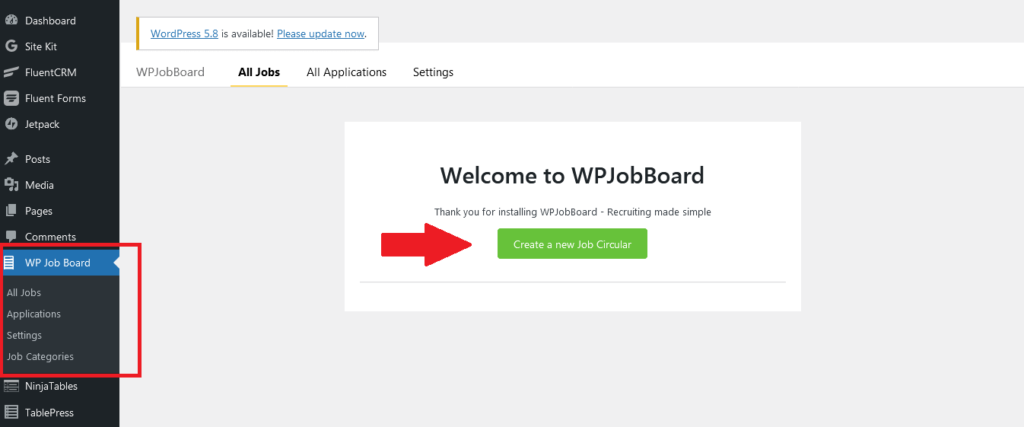Click the NinjaTables table icon
Image resolution: width=1024 pixels, height=427 pixels.
(x=10, y=387)
